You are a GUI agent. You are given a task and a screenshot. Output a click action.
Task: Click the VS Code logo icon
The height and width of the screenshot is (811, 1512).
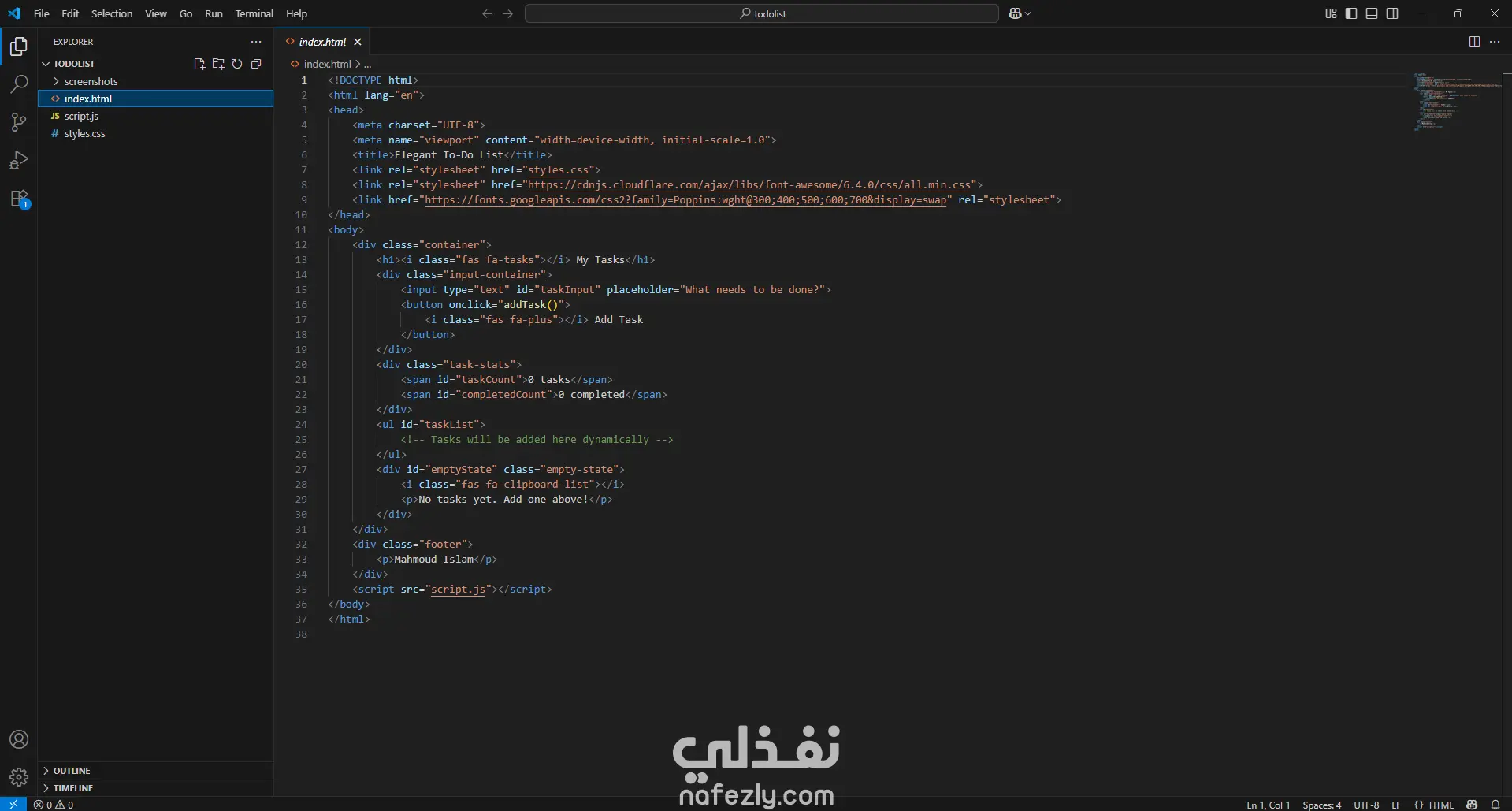(14, 13)
